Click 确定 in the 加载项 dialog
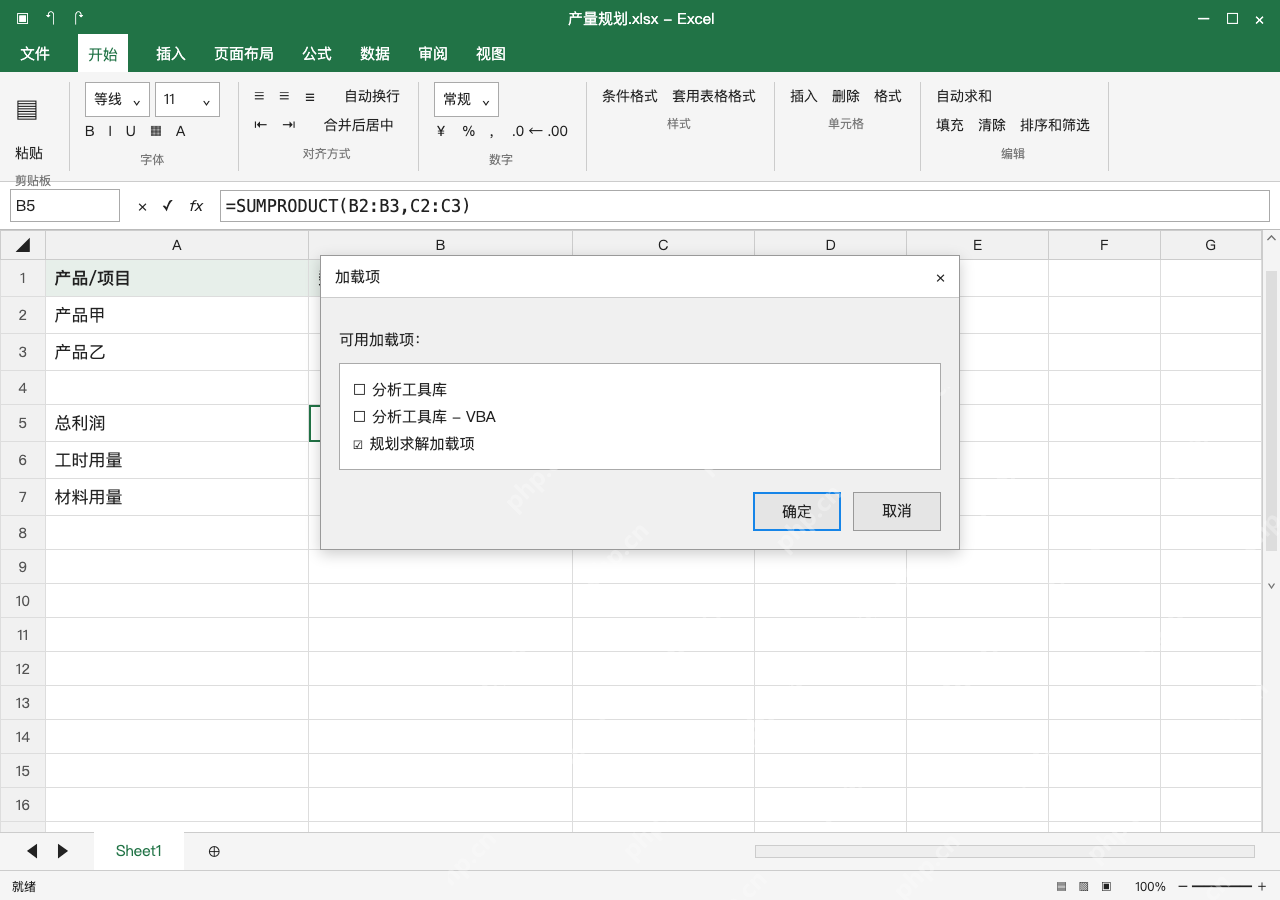Image resolution: width=1280 pixels, height=900 pixels. click(797, 511)
